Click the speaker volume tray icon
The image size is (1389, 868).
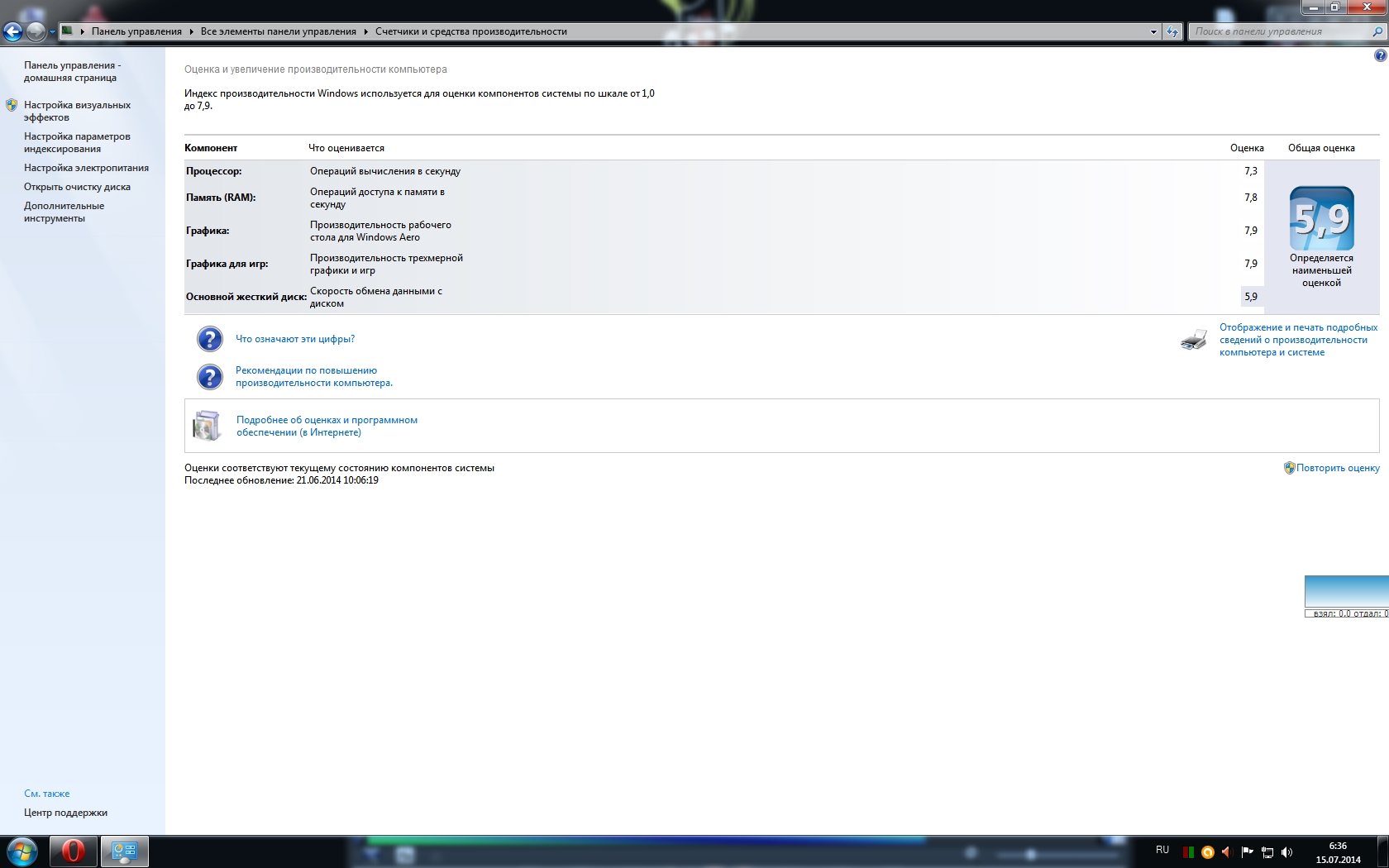click(x=1286, y=851)
